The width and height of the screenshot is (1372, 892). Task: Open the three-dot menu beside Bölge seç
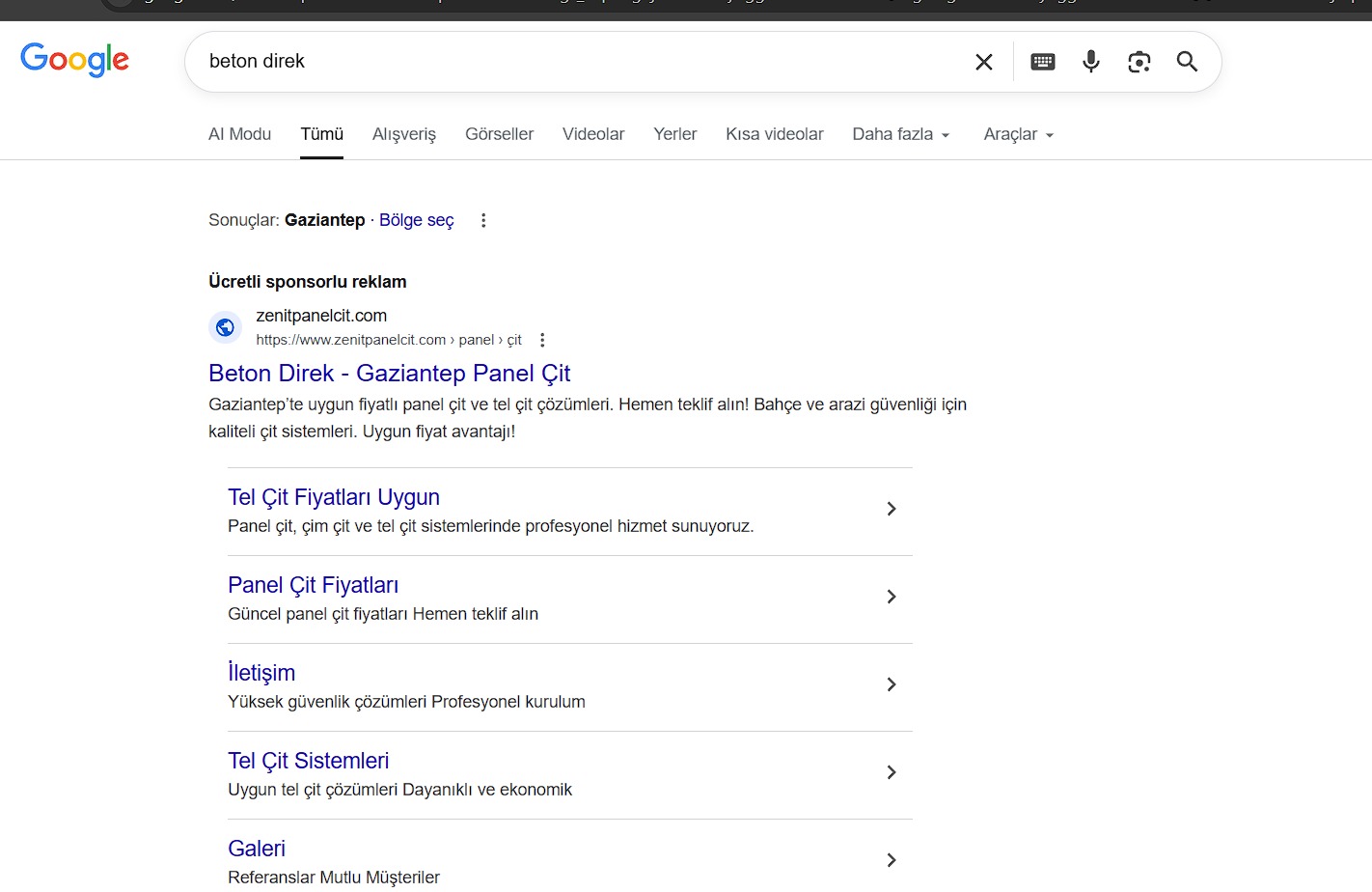tap(483, 220)
